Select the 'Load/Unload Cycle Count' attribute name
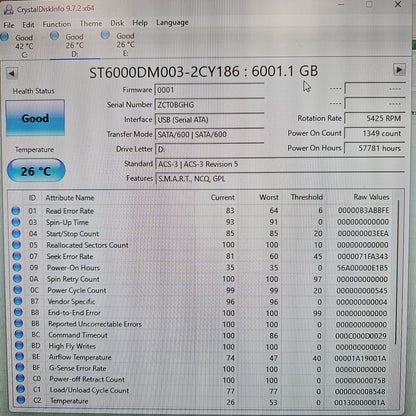The height and width of the screenshot is (416, 416). (89, 390)
